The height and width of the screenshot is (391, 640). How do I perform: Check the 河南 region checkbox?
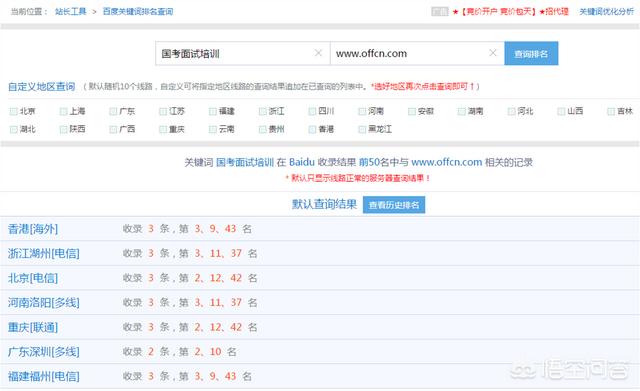coord(362,111)
